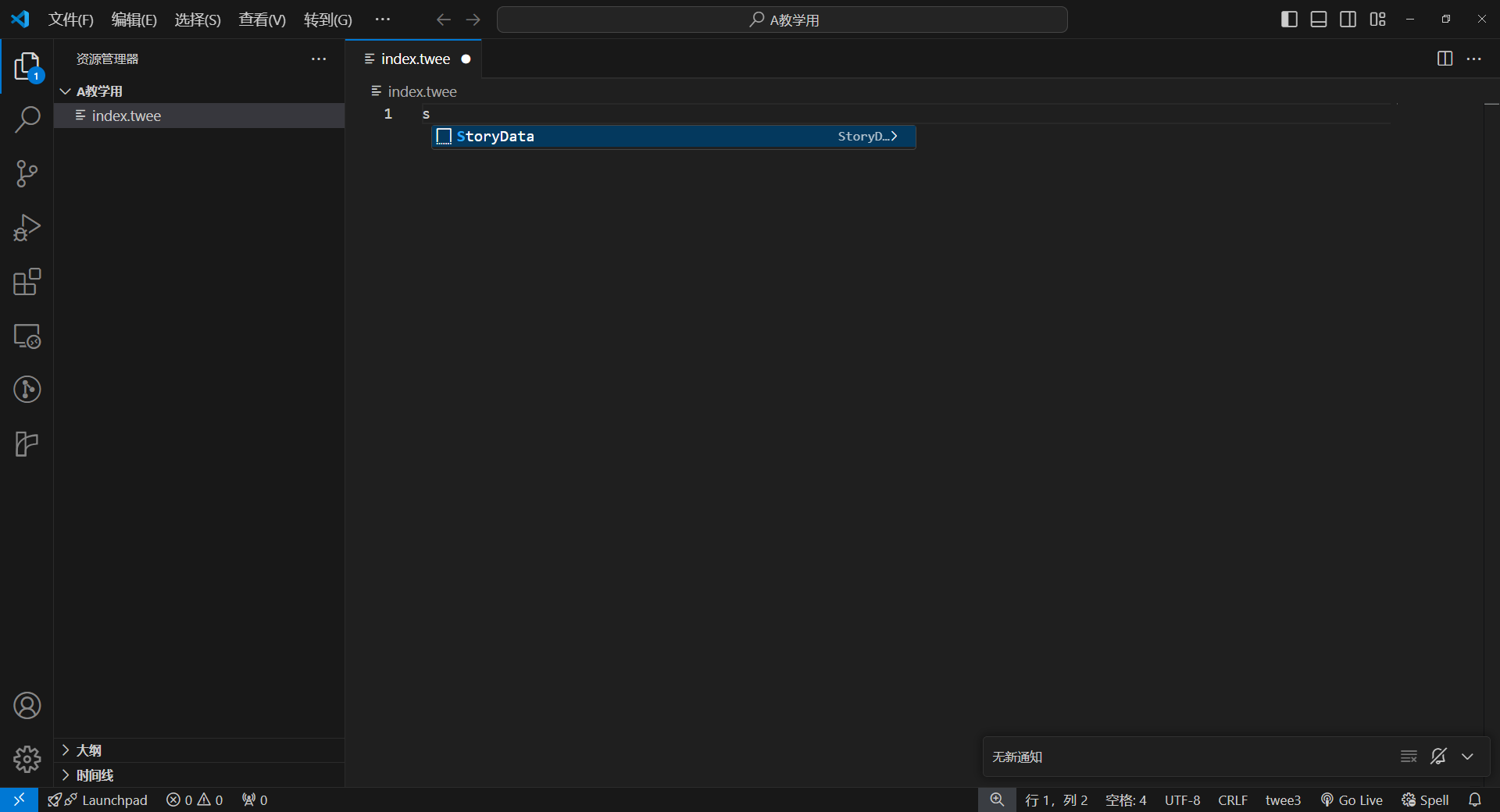This screenshot has width=1500, height=812.
Task: Open the 查看(V) menu
Action: tap(262, 20)
